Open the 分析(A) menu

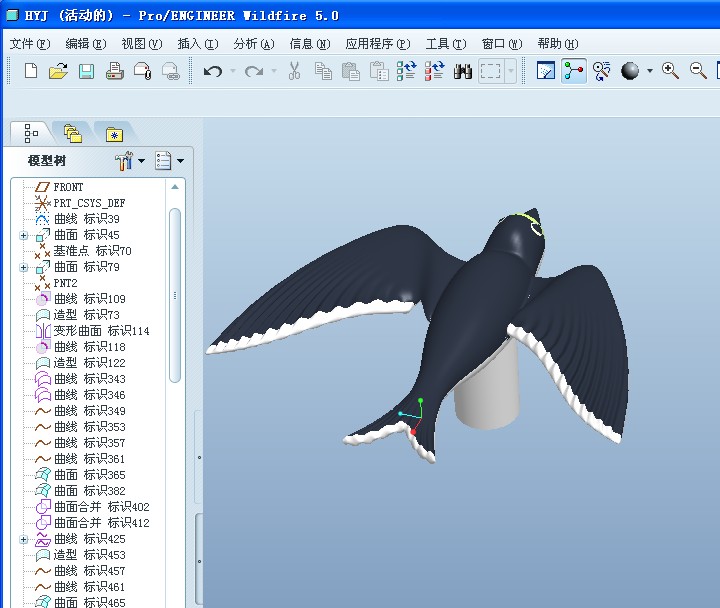254,44
